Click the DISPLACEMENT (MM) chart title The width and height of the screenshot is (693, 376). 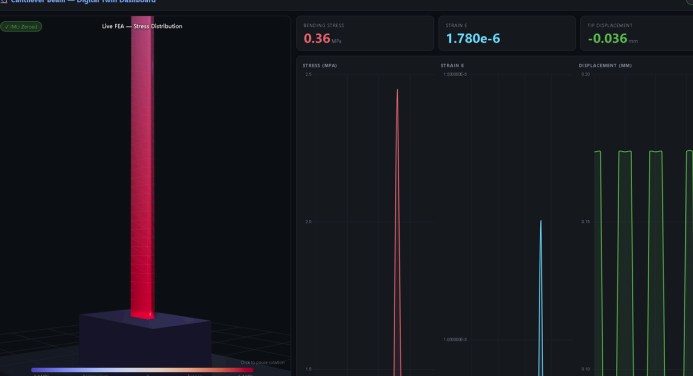605,65
